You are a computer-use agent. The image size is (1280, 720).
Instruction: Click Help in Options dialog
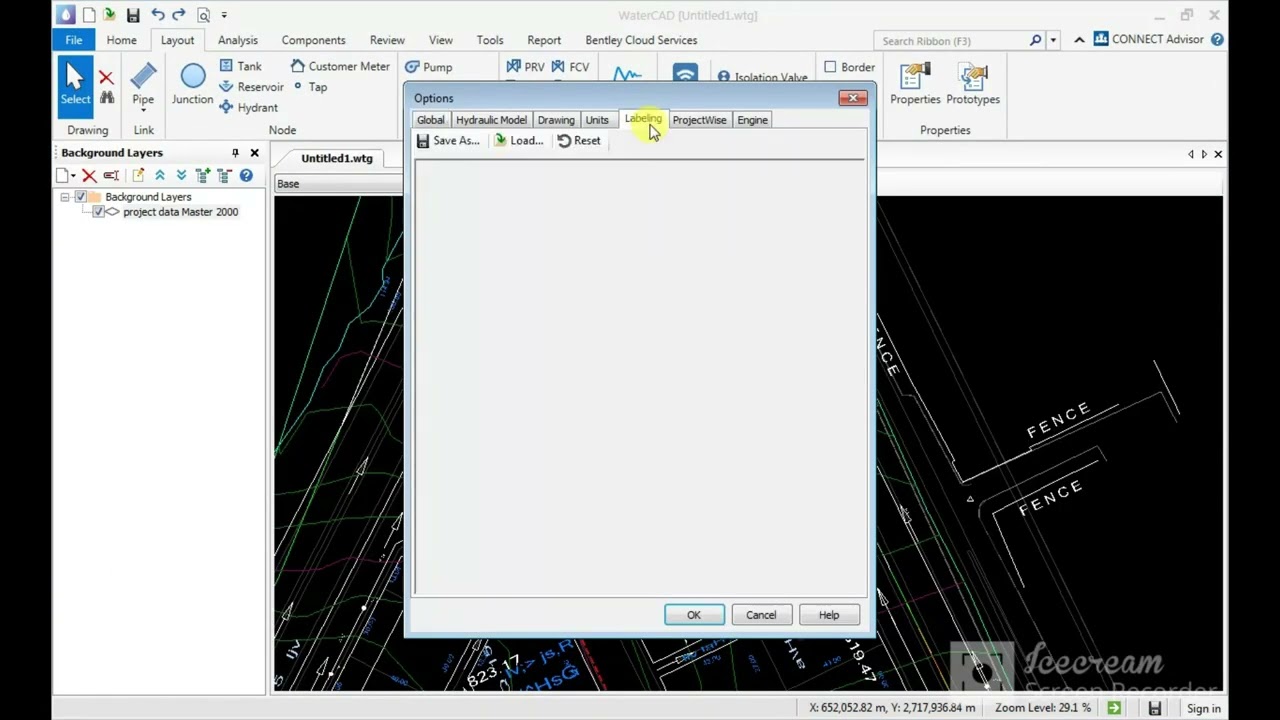pyautogui.click(x=829, y=615)
